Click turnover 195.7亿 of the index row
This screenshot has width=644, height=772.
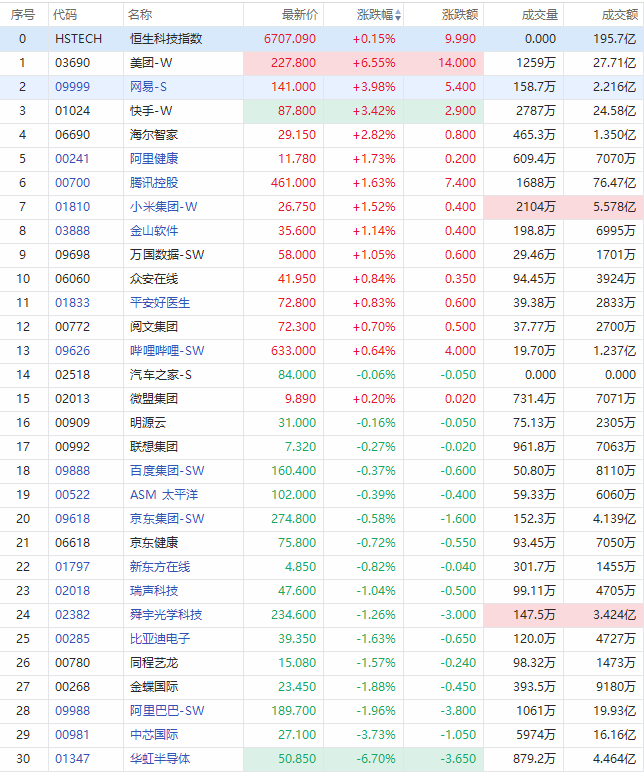coord(614,39)
